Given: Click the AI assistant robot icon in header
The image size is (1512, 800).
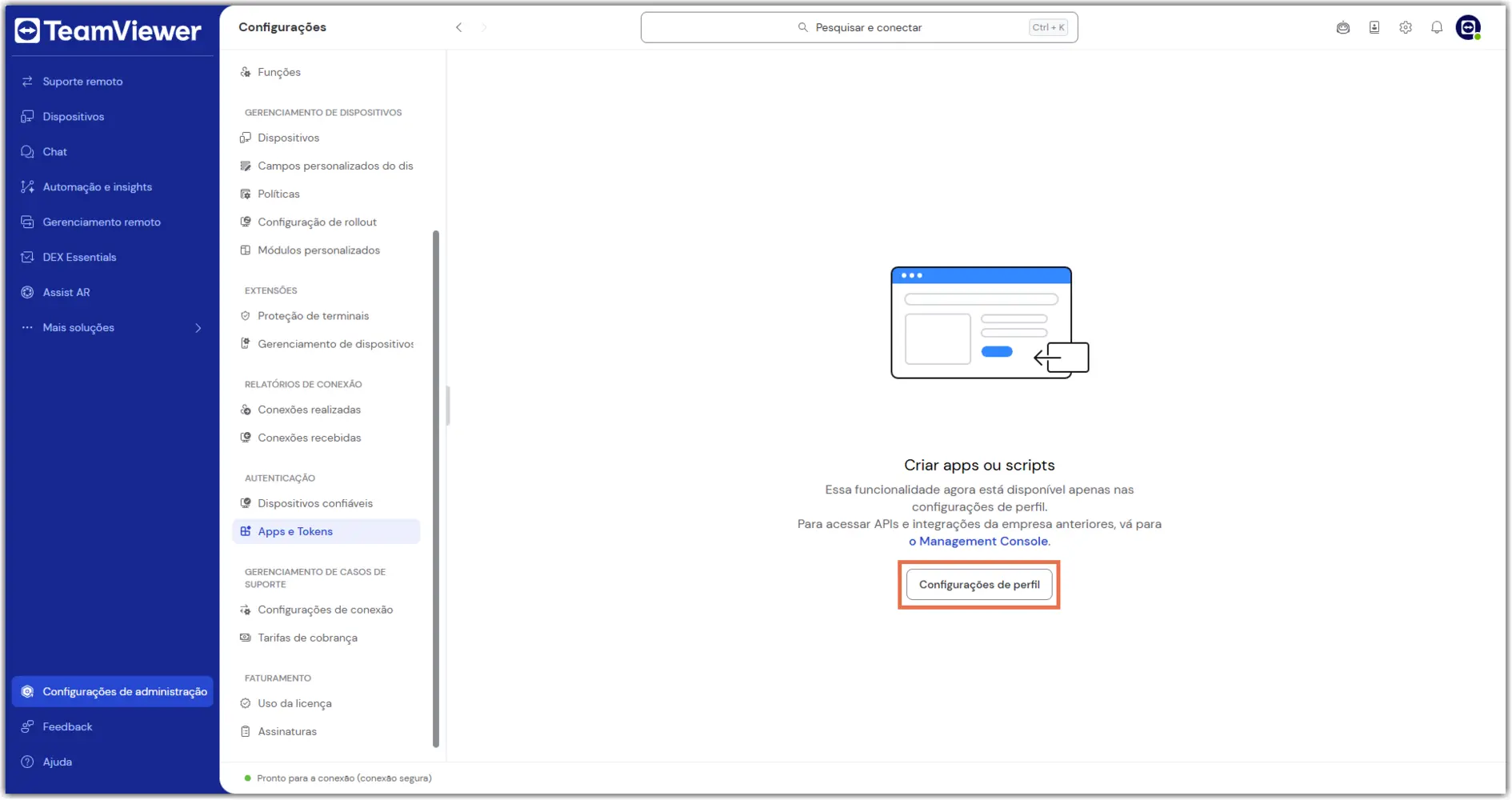Looking at the screenshot, I should click(1343, 28).
